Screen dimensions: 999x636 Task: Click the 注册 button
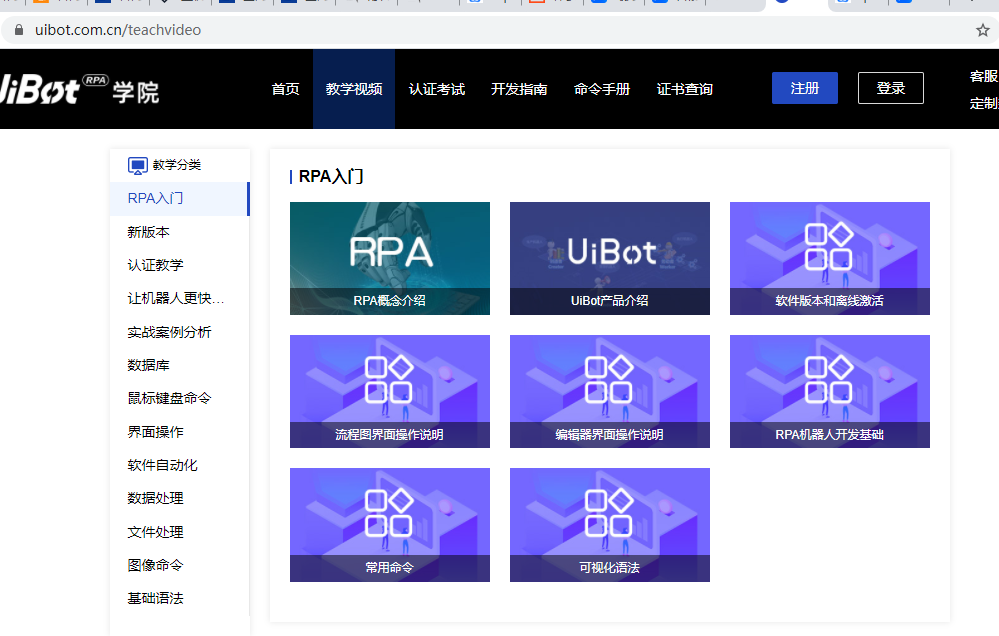point(804,88)
